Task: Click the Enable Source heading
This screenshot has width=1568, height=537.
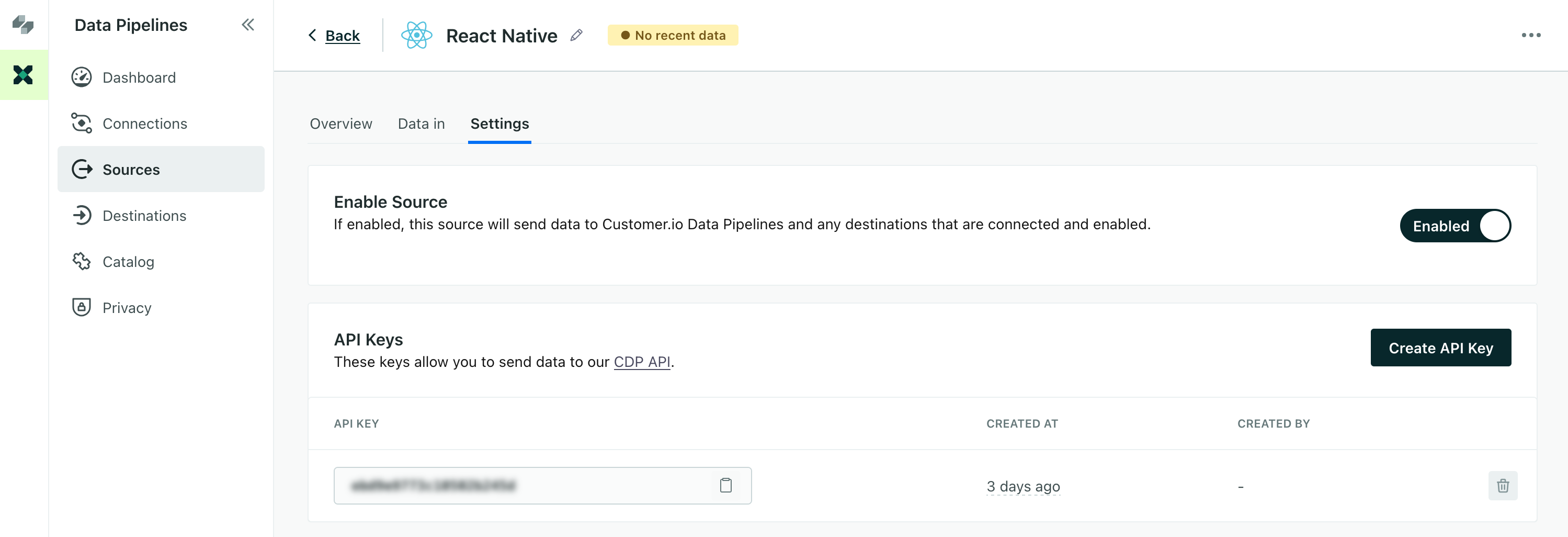Action: (x=391, y=202)
